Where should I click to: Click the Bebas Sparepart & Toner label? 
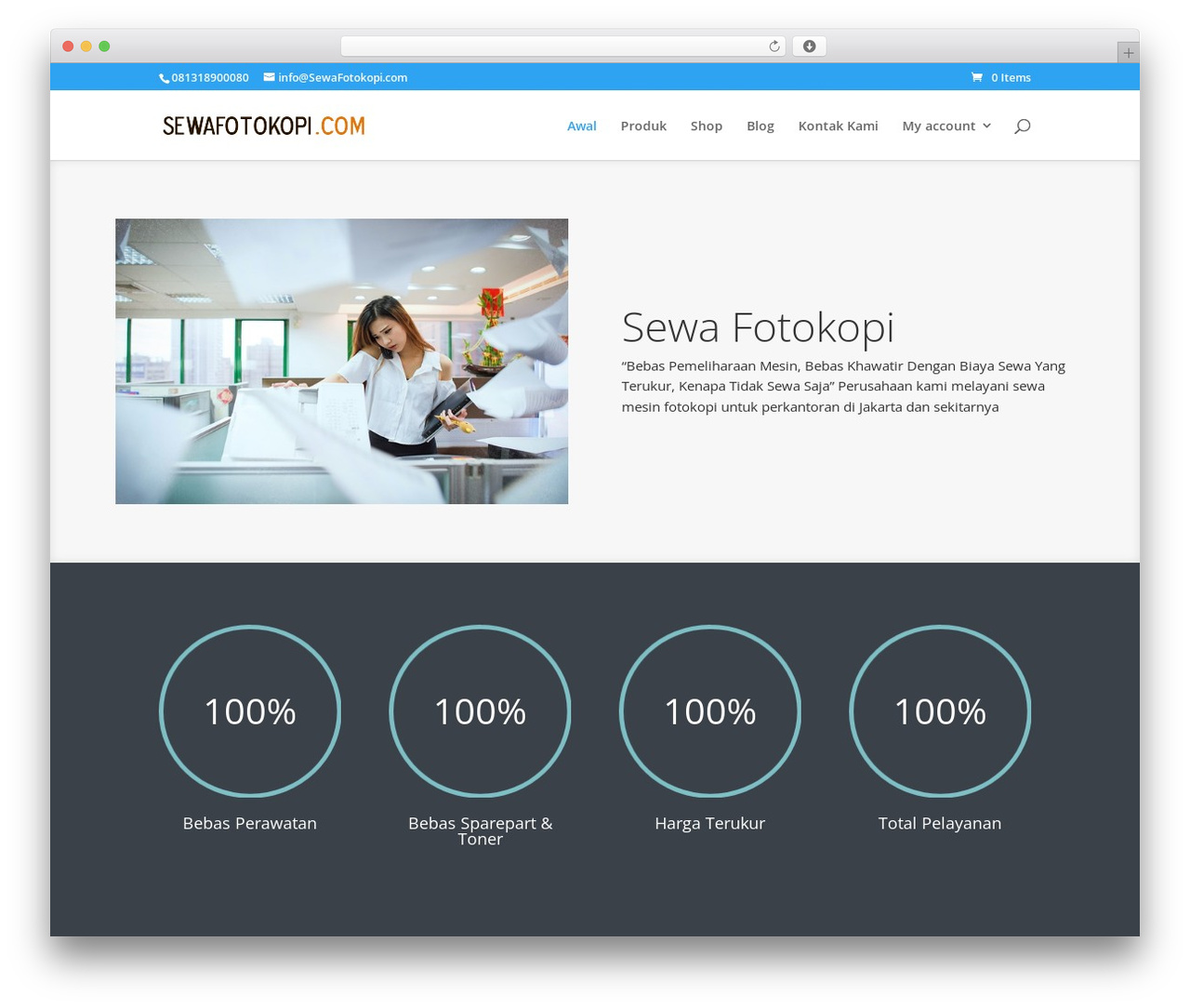pos(480,830)
